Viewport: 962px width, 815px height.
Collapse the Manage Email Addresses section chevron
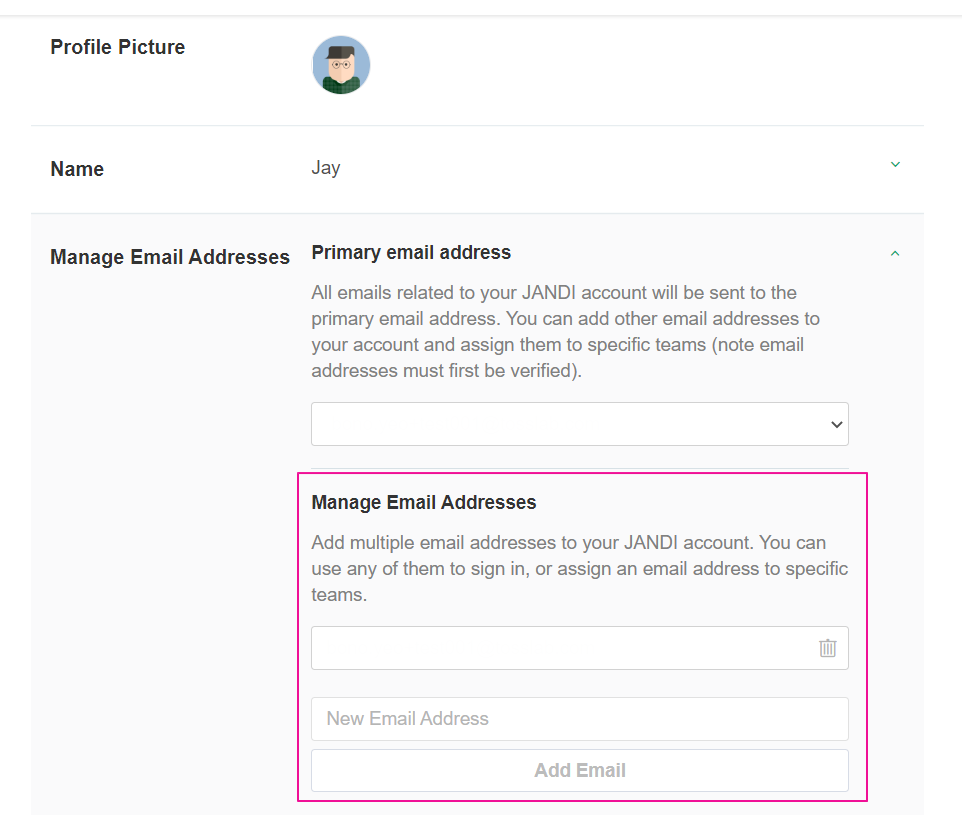click(x=895, y=253)
